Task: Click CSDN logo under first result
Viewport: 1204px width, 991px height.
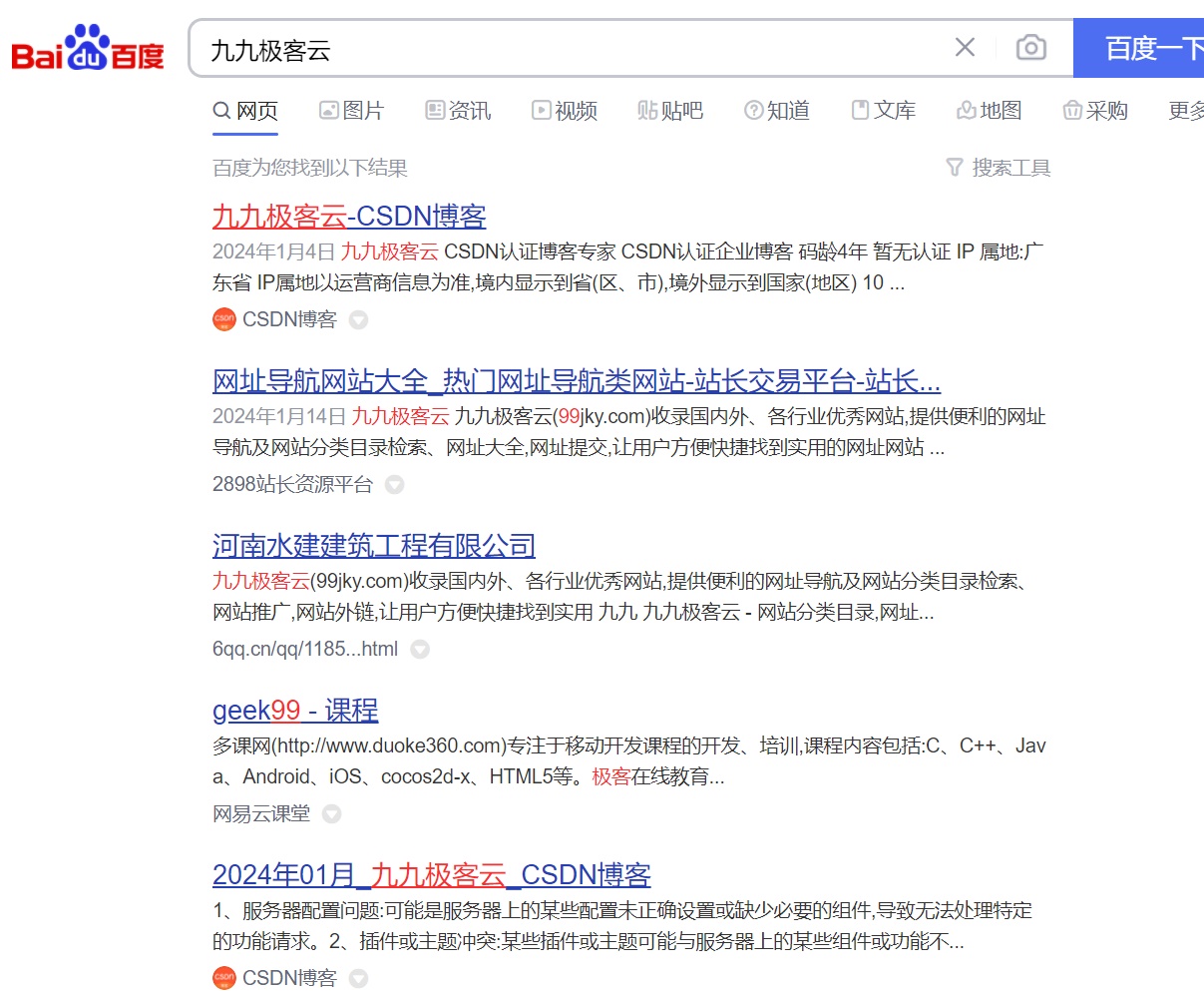Action: (x=224, y=319)
